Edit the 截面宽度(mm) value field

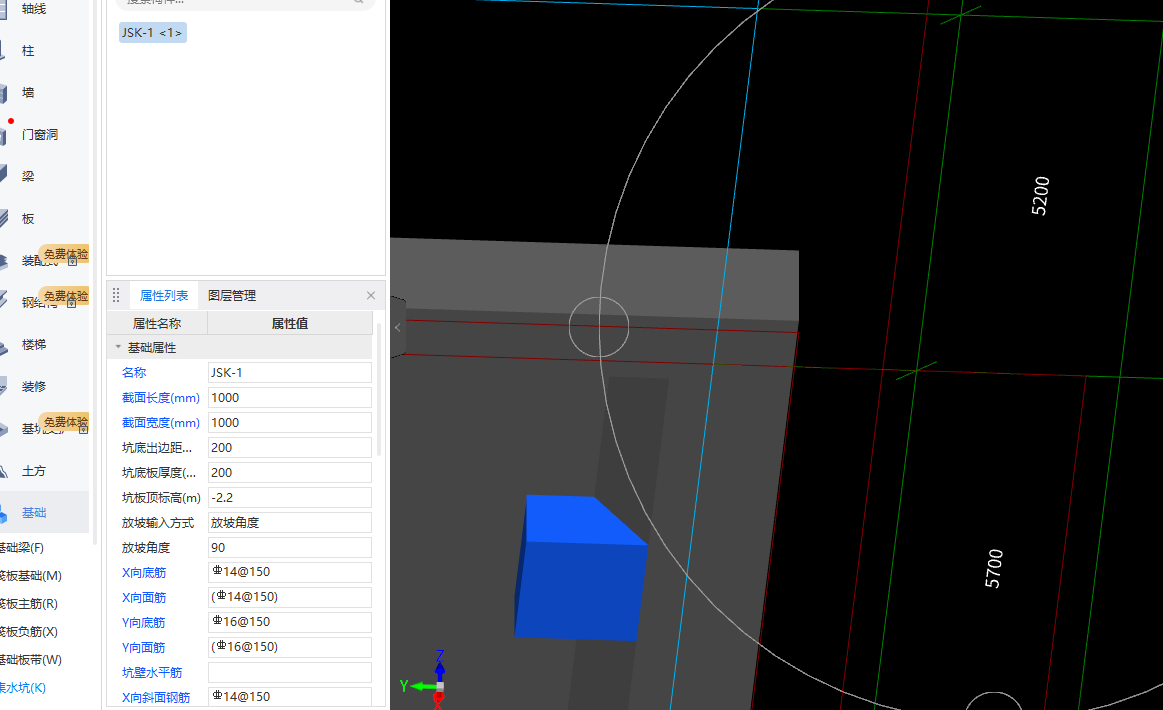(289, 423)
